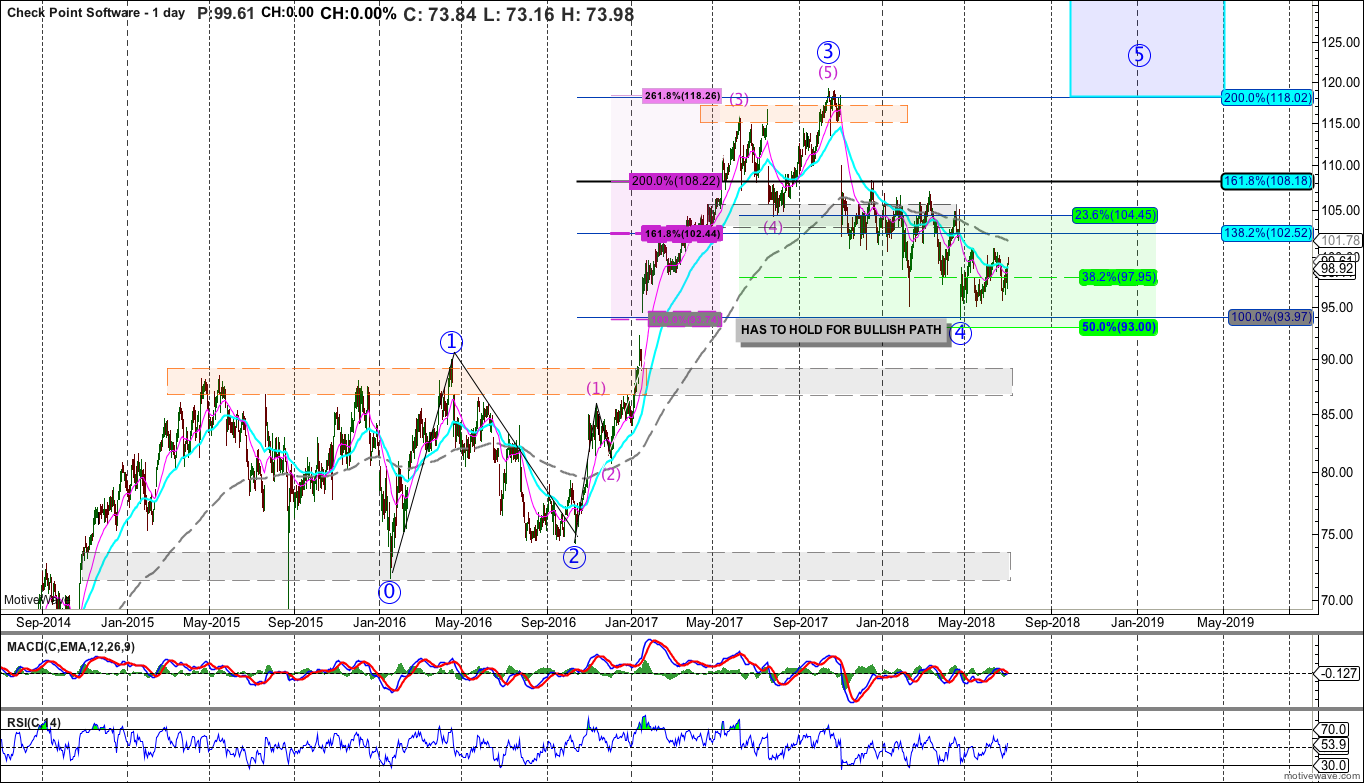Click the 'Check Point Software - 1 day' chart title
The image size is (1364, 783).
point(95,13)
